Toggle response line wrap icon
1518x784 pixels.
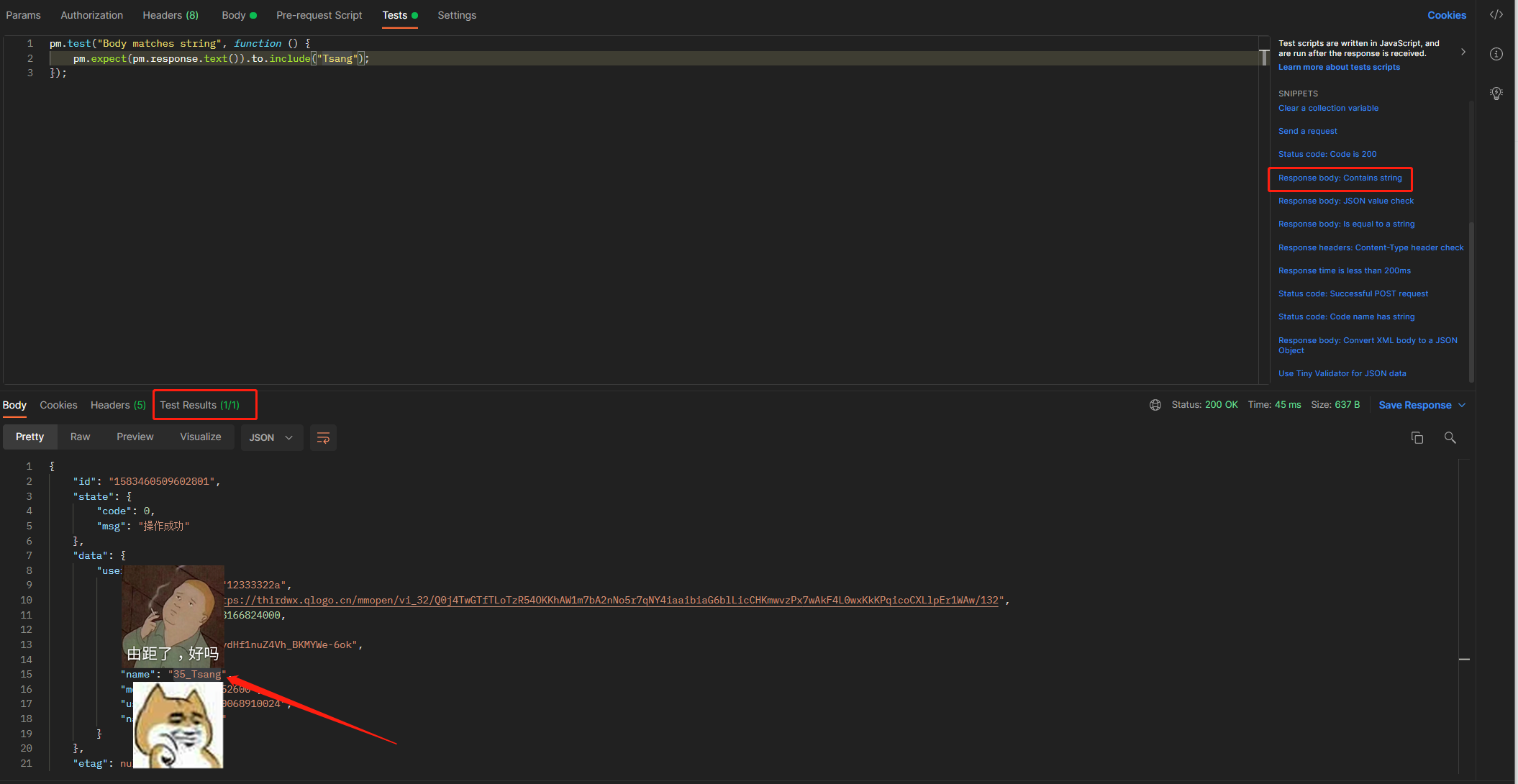tap(323, 437)
